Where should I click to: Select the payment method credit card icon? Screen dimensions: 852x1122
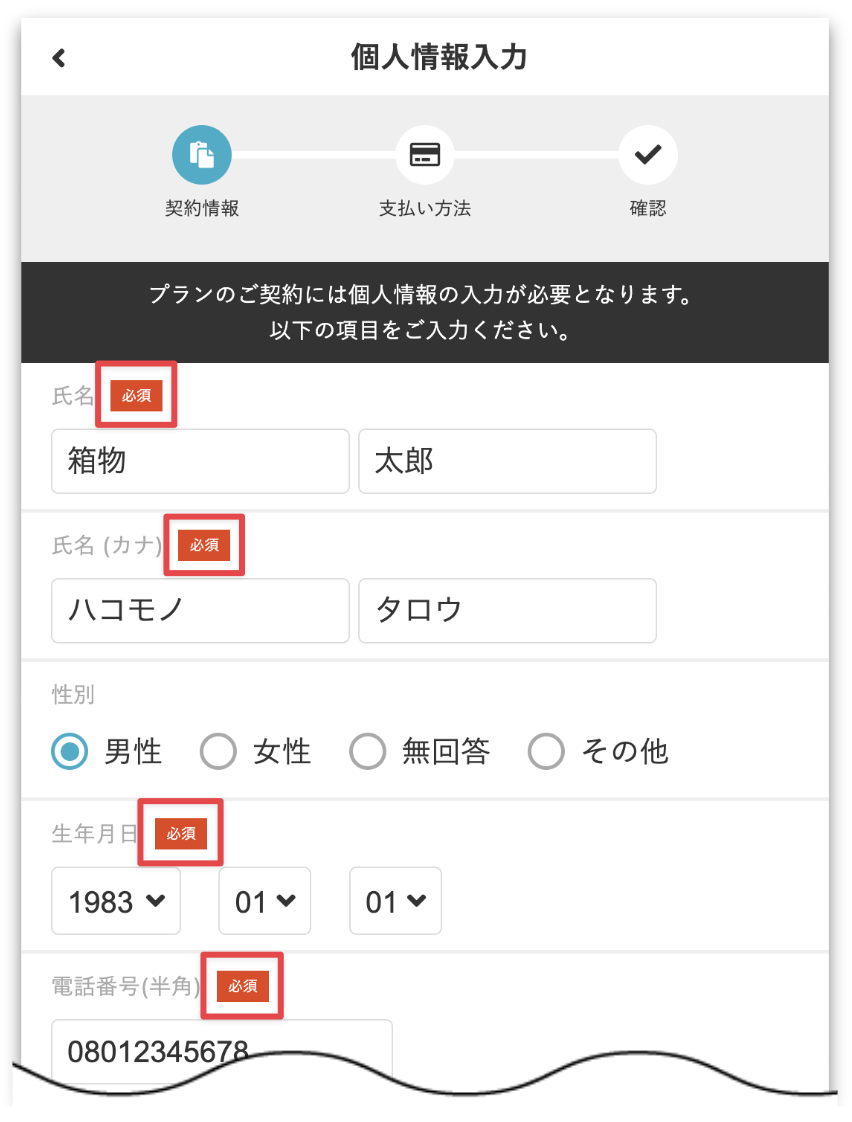point(425,155)
